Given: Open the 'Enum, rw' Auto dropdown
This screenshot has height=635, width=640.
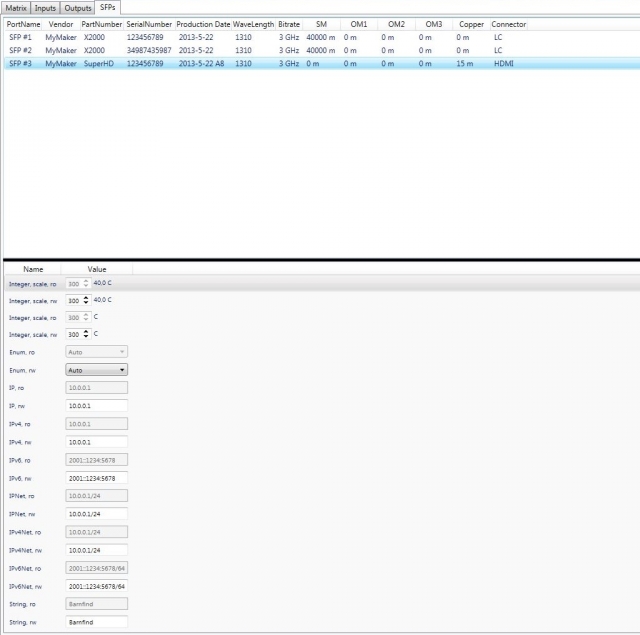Looking at the screenshot, I should [x=96, y=369].
